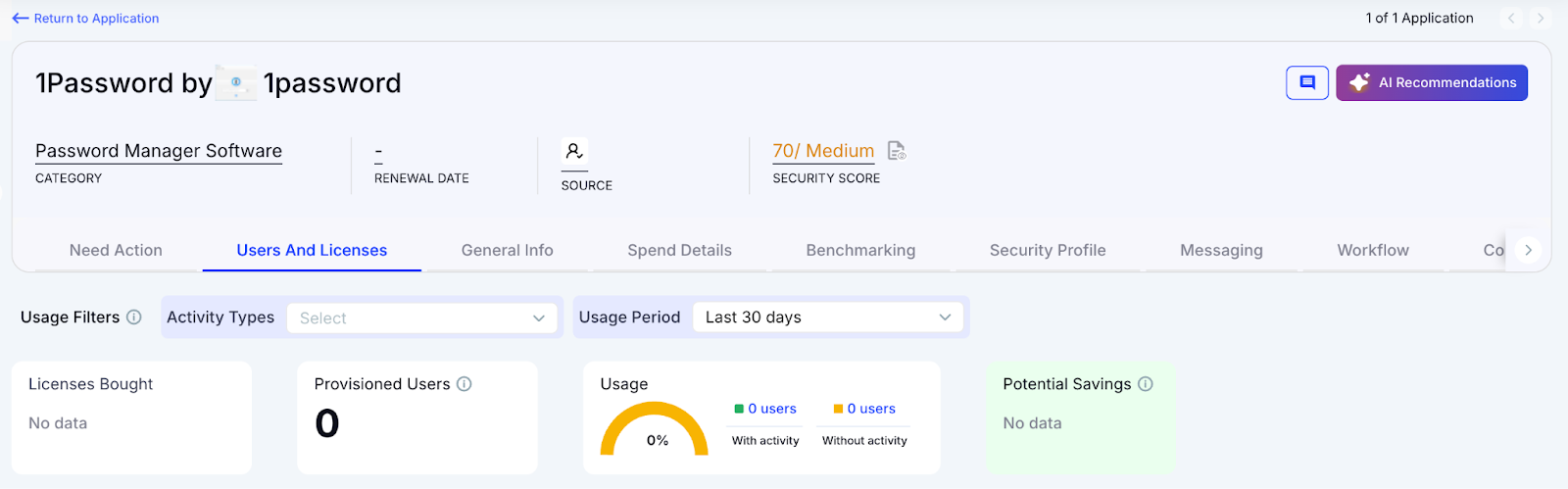This screenshot has height=489, width=1568.
Task: Open the Usage Period dropdown
Action: 828,318
